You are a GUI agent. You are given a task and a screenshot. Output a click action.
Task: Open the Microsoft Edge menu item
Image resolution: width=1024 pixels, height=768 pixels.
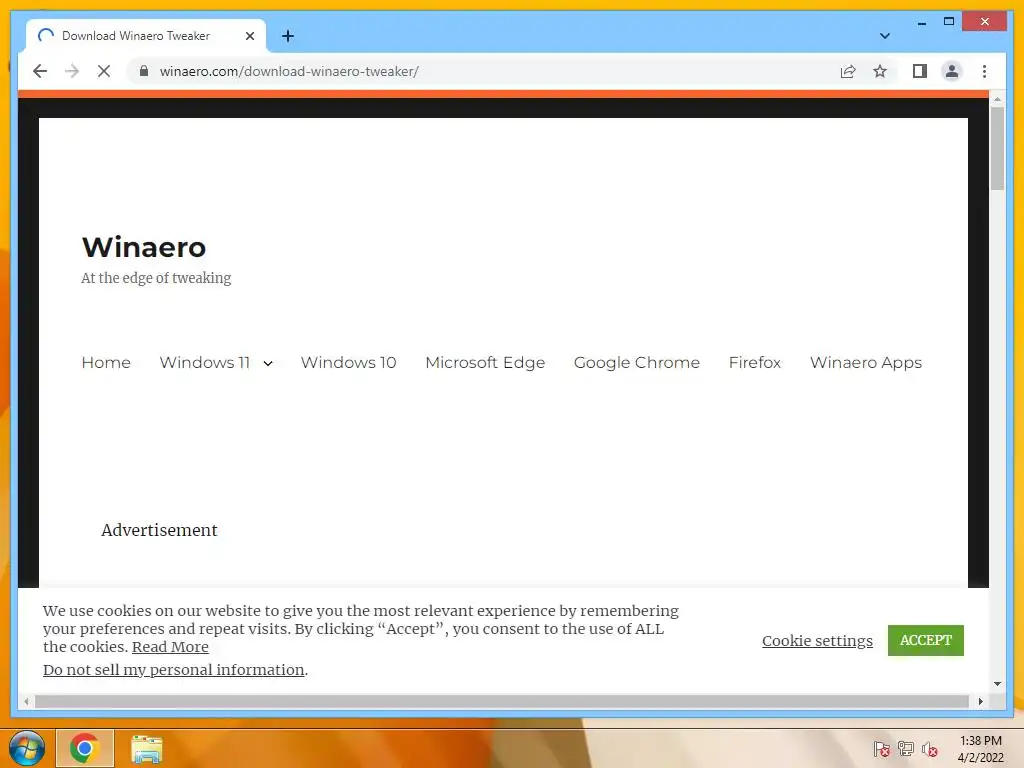pyautogui.click(x=485, y=362)
